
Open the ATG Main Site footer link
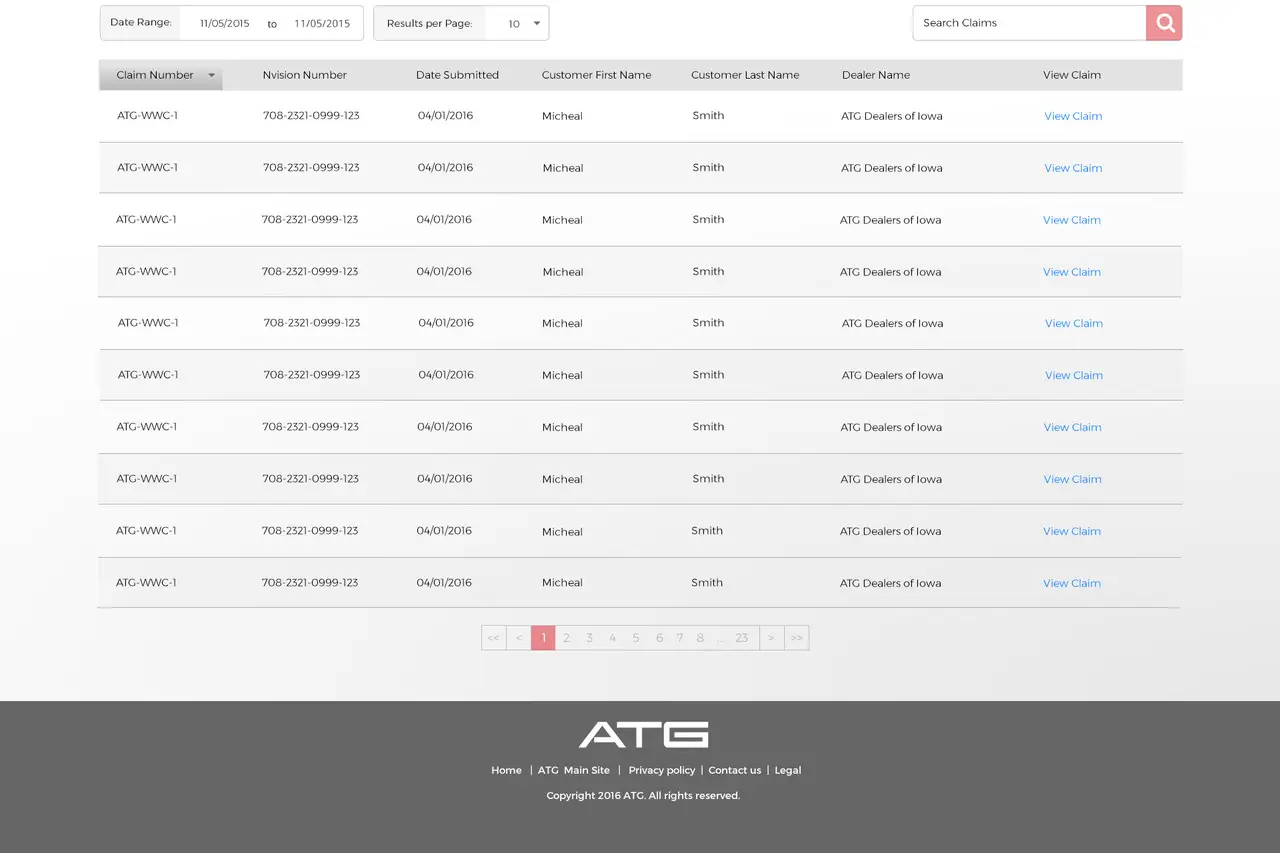coord(574,770)
